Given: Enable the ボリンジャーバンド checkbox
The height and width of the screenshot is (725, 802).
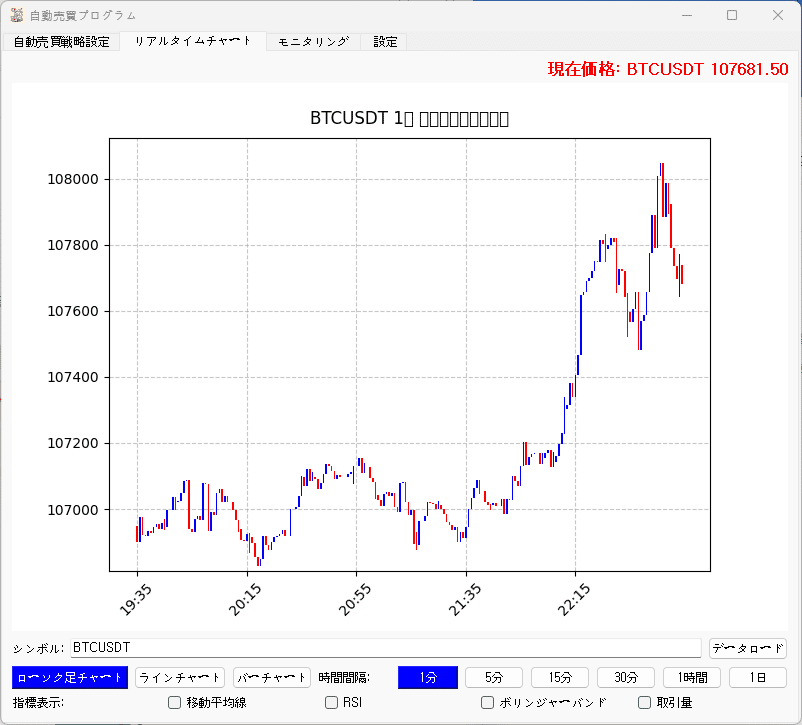Looking at the screenshot, I should (x=487, y=702).
